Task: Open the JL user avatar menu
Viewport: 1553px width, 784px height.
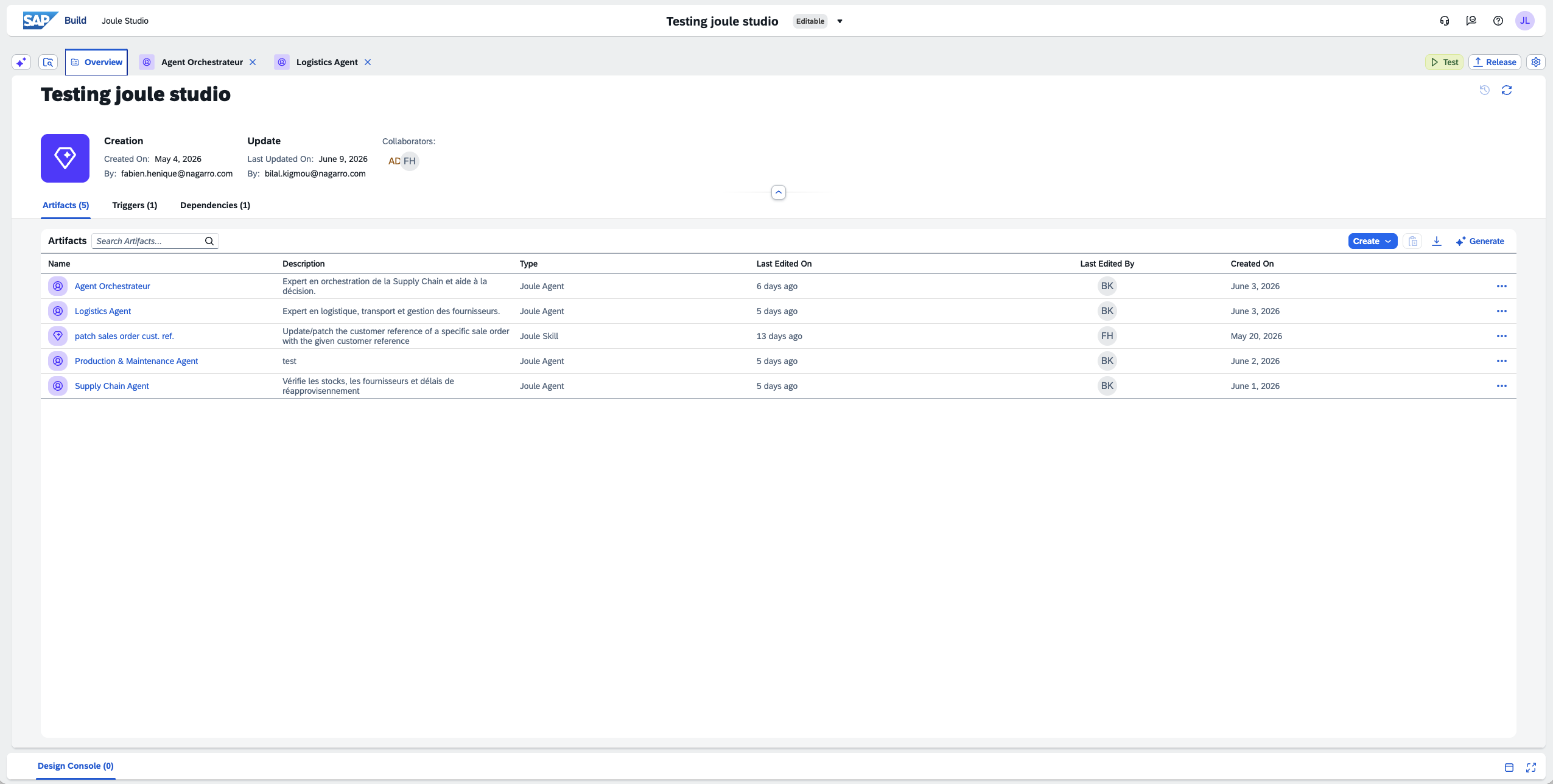Action: (1525, 21)
